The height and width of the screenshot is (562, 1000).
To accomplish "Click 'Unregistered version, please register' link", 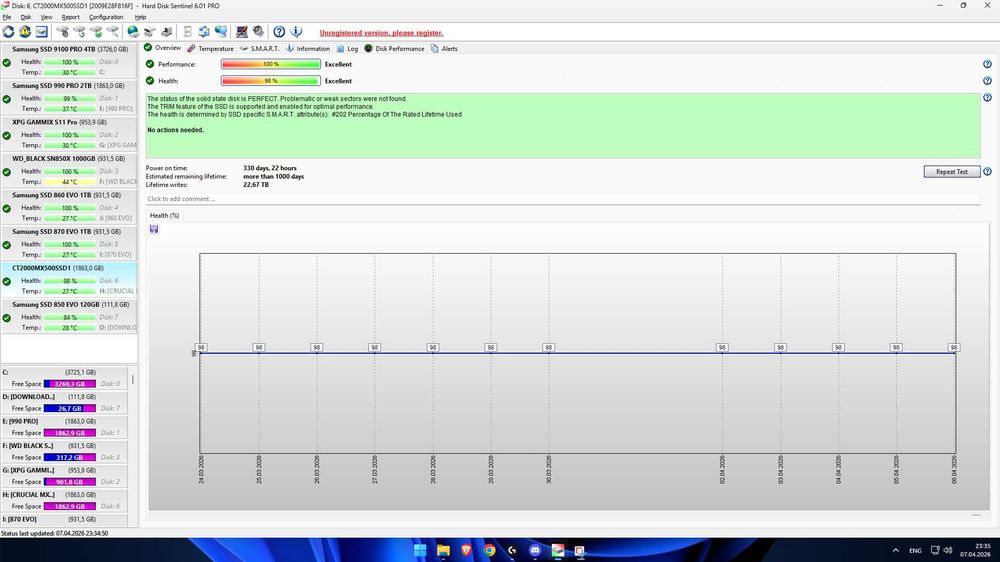I will 381,33.
